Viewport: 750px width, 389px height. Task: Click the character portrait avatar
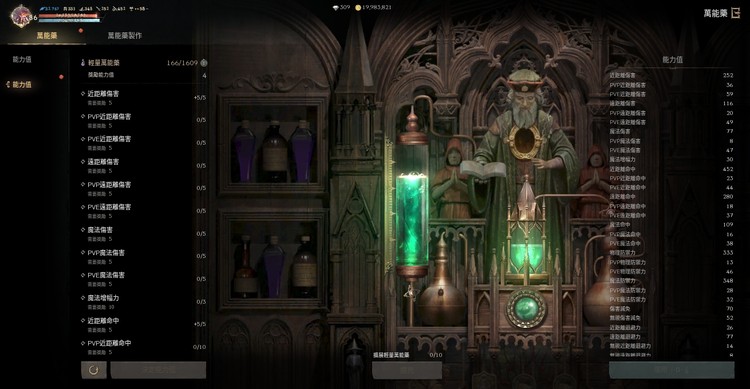[21, 16]
